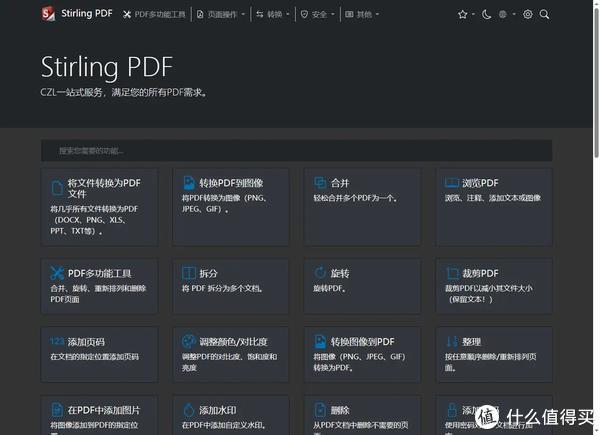The image size is (600, 435).
Task: Open 浏览PDF tool title
Action: (480, 183)
